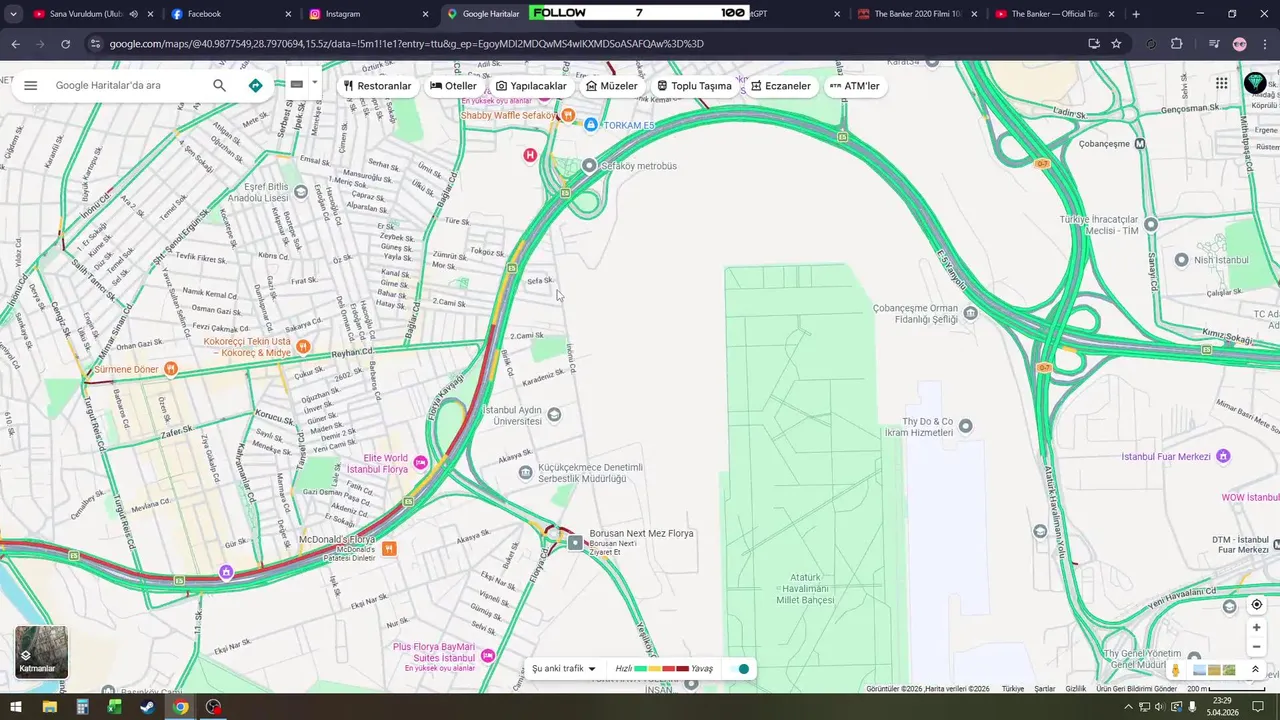Click McDonald's Florya restaurant pin

(389, 548)
